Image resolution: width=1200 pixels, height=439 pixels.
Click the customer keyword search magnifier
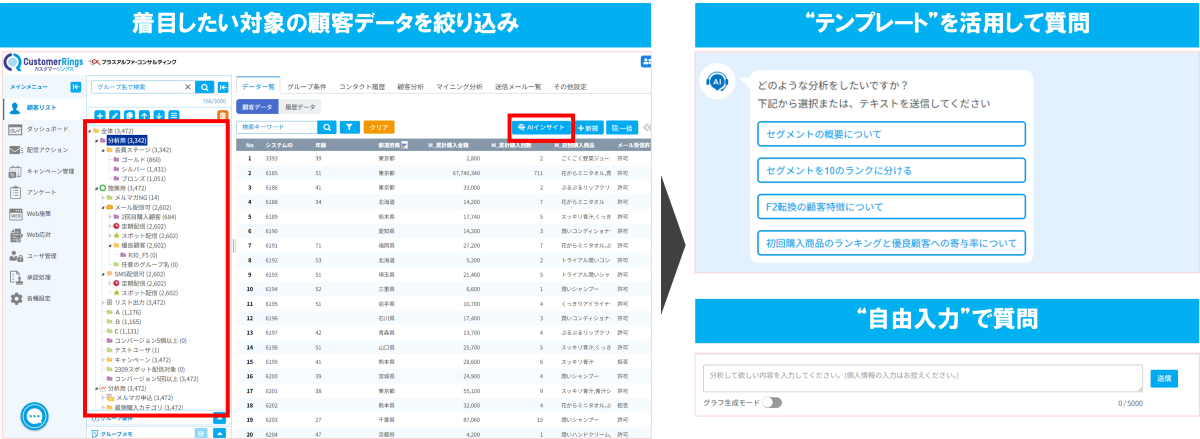(327, 127)
